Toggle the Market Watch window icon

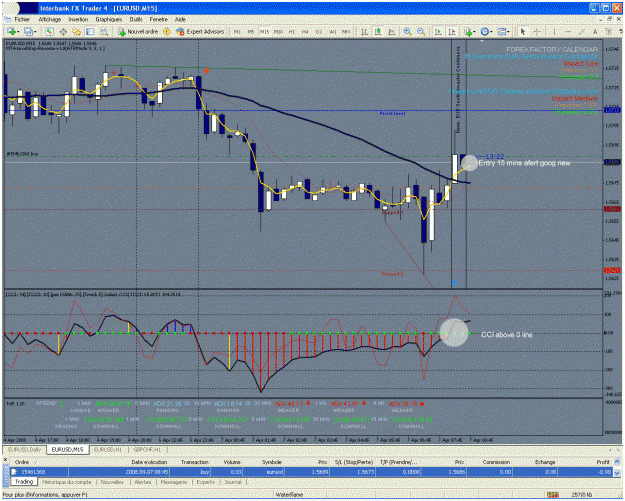coord(49,31)
